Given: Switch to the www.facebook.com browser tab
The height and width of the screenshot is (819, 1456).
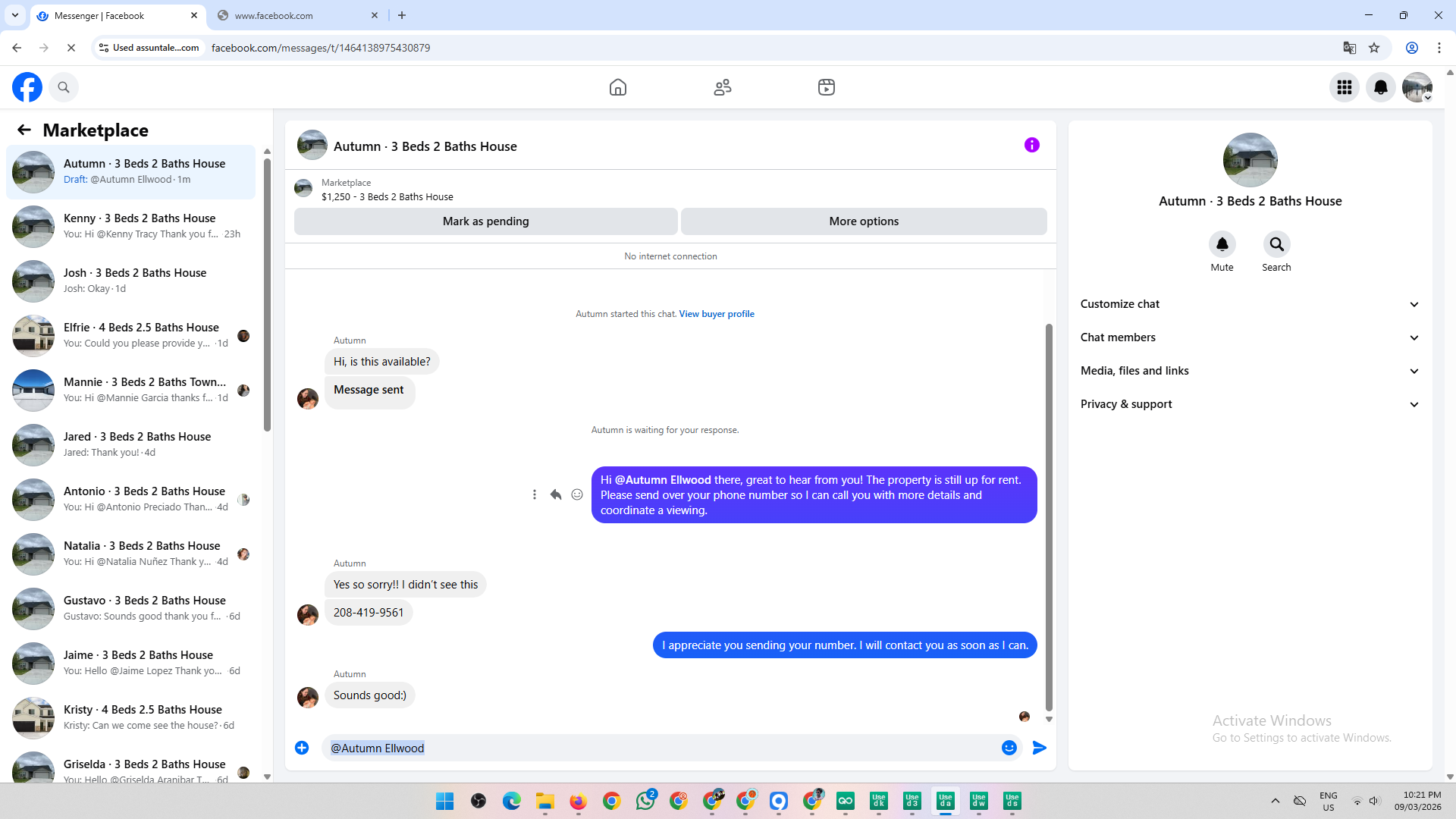Looking at the screenshot, I should (296, 15).
